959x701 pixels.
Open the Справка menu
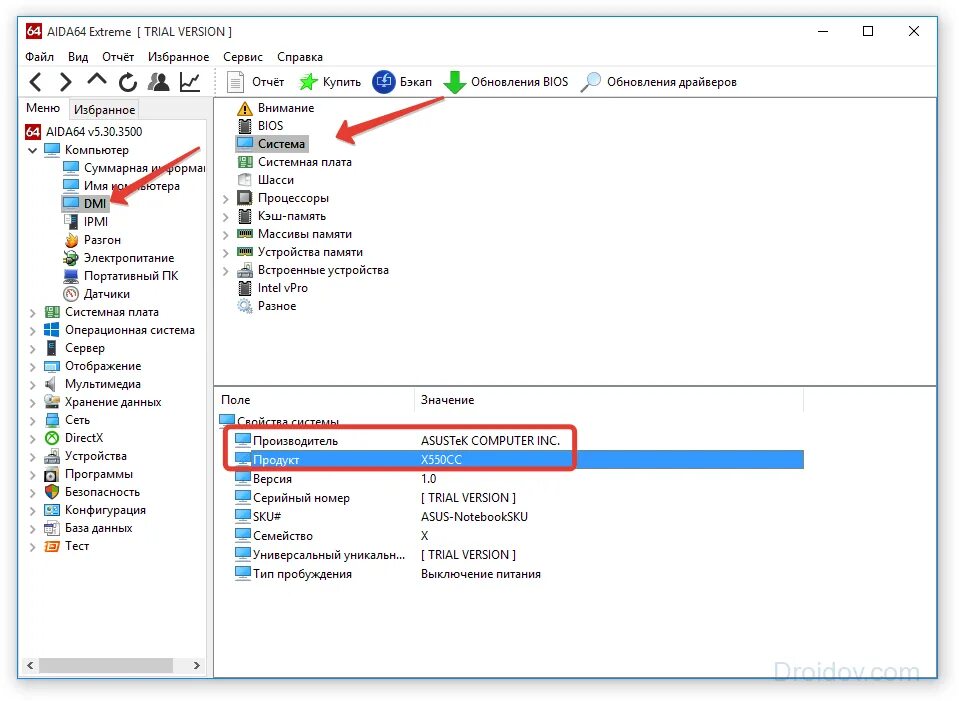click(300, 57)
